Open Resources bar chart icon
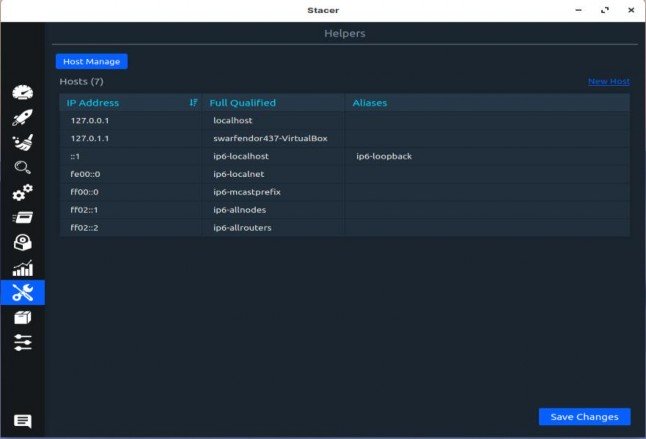Image resolution: width=646 pixels, height=439 pixels. click(x=23, y=268)
